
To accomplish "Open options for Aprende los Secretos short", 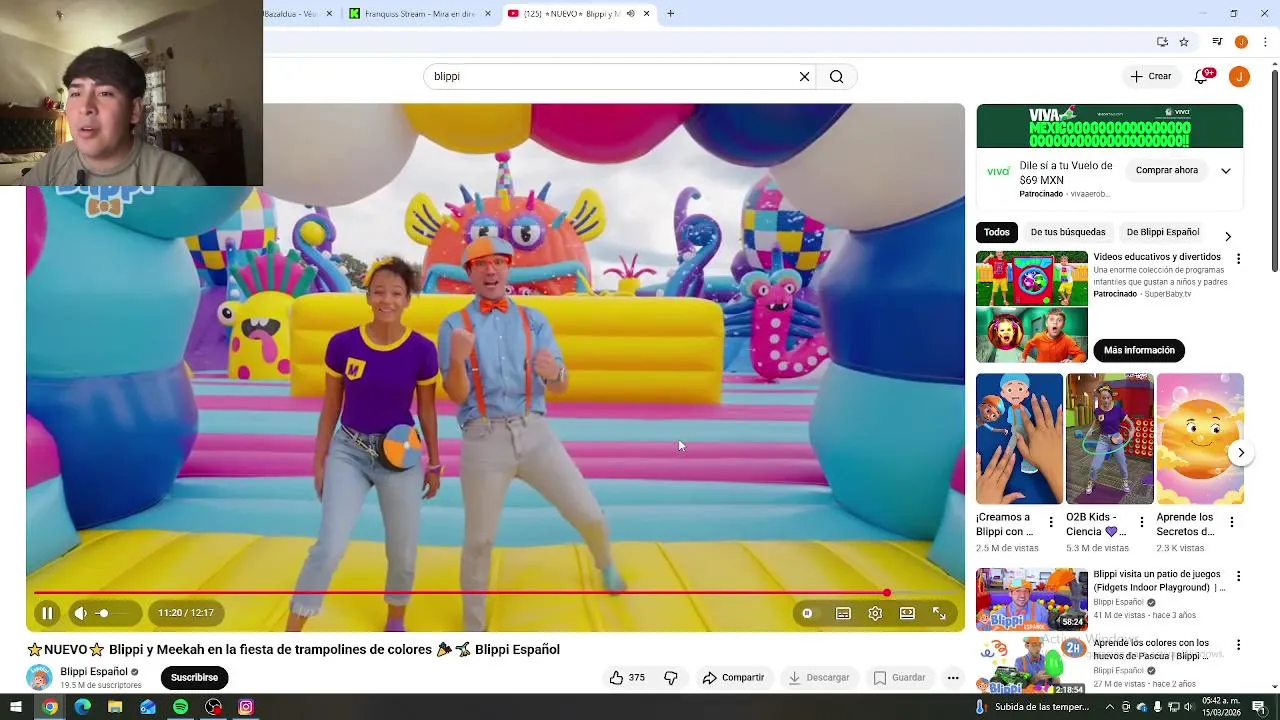I will point(1232,522).
